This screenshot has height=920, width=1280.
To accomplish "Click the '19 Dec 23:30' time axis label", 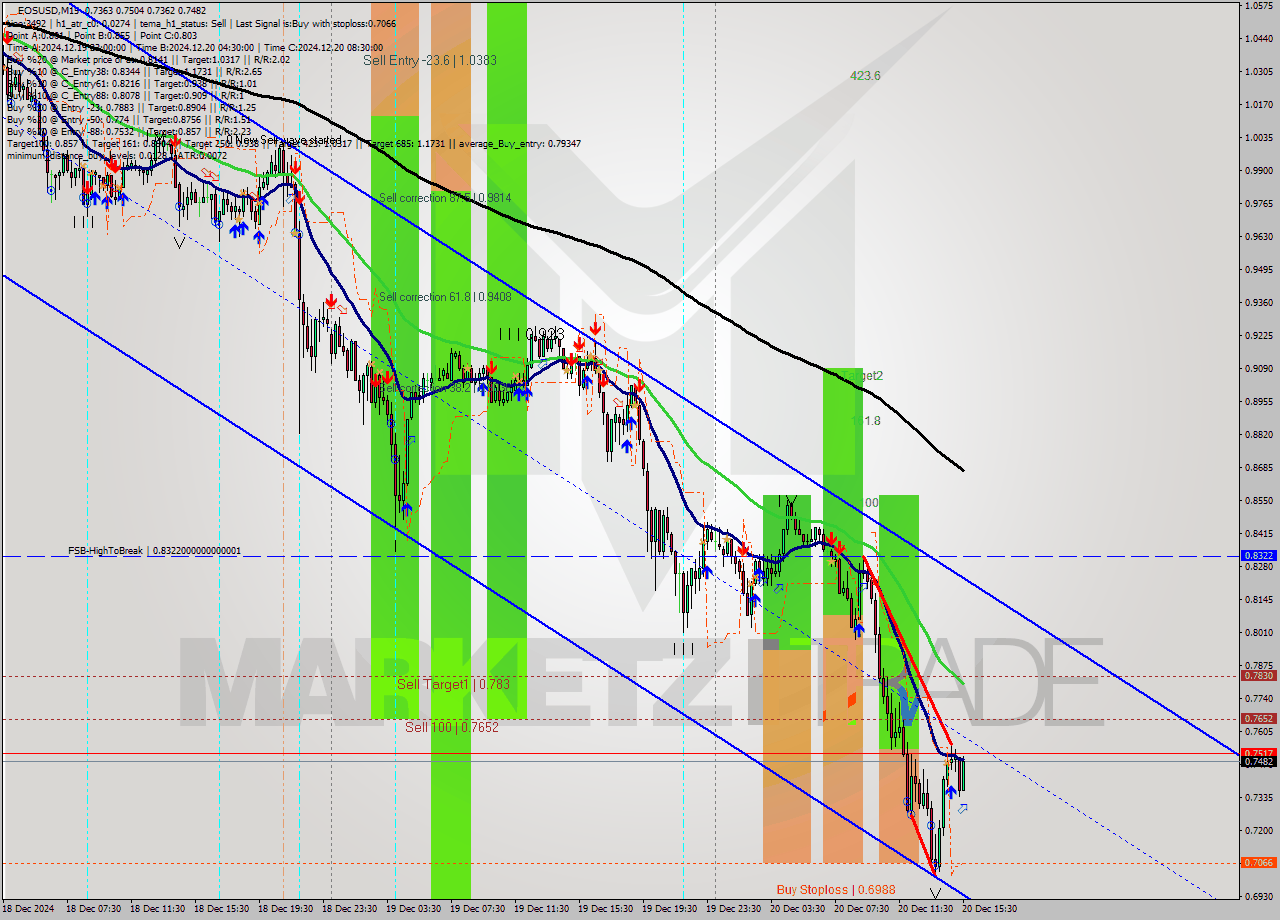I will coord(732,909).
